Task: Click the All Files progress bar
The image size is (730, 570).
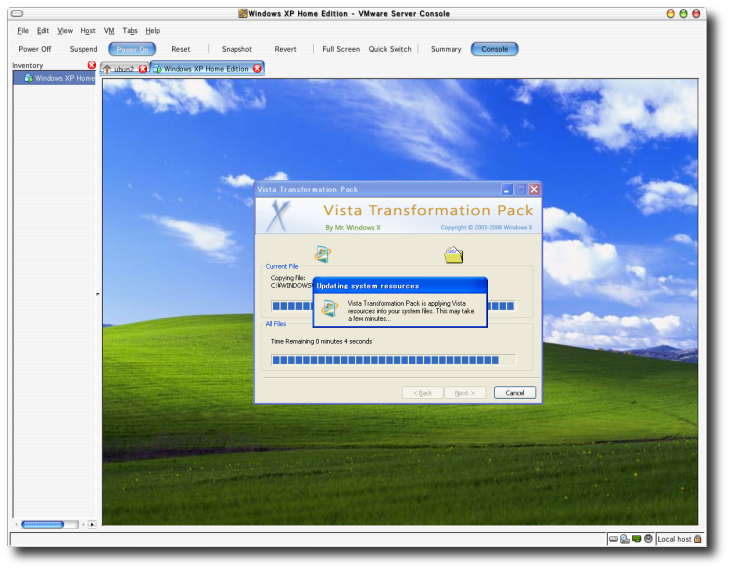Action: coord(393,360)
